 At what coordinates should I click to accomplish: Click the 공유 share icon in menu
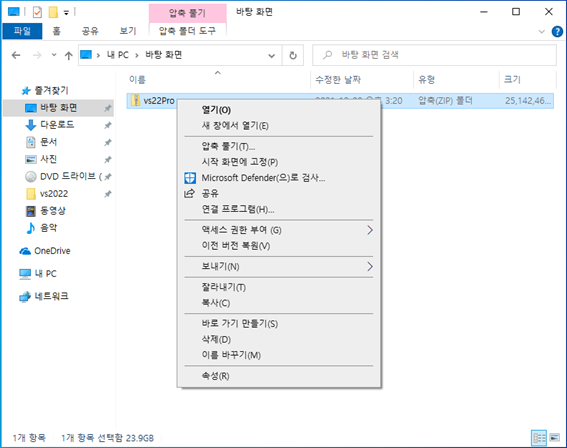pos(189,193)
